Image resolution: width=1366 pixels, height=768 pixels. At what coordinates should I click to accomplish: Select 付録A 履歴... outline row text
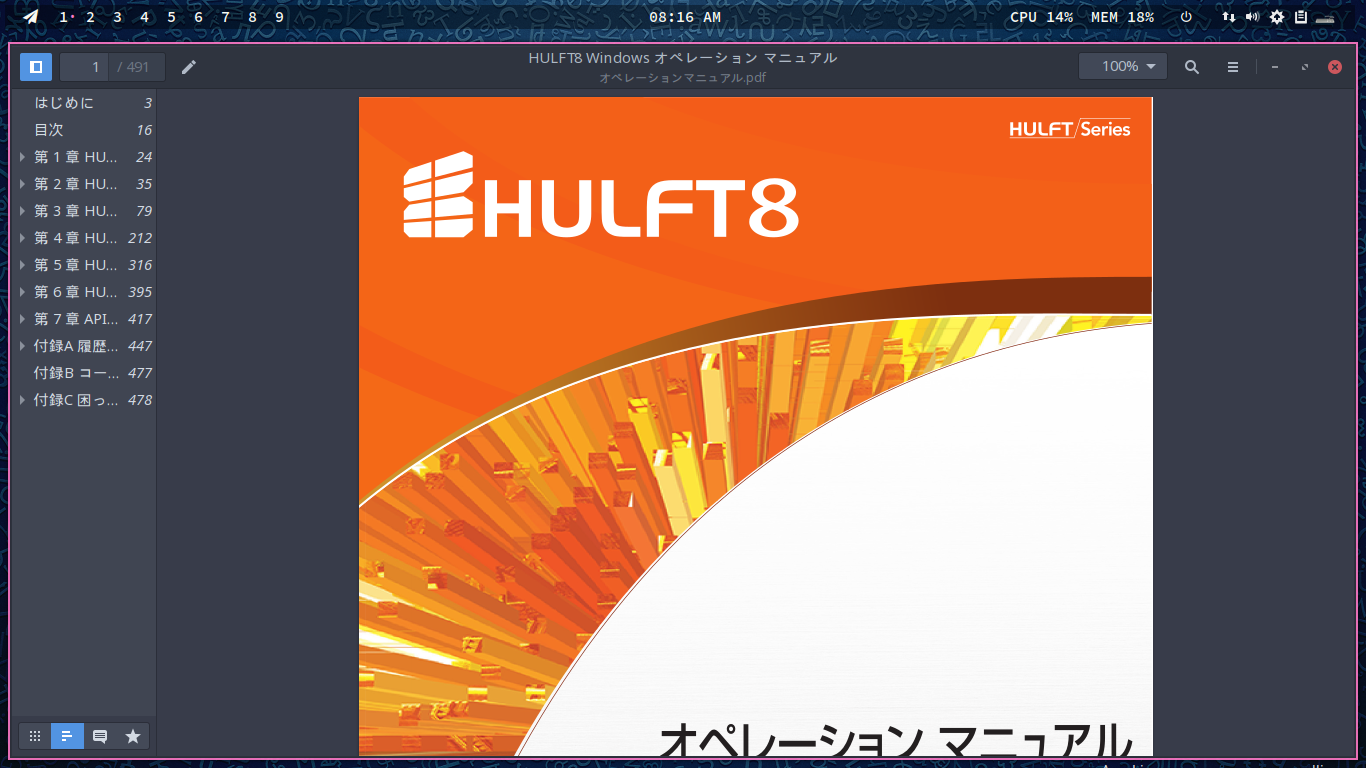point(76,346)
